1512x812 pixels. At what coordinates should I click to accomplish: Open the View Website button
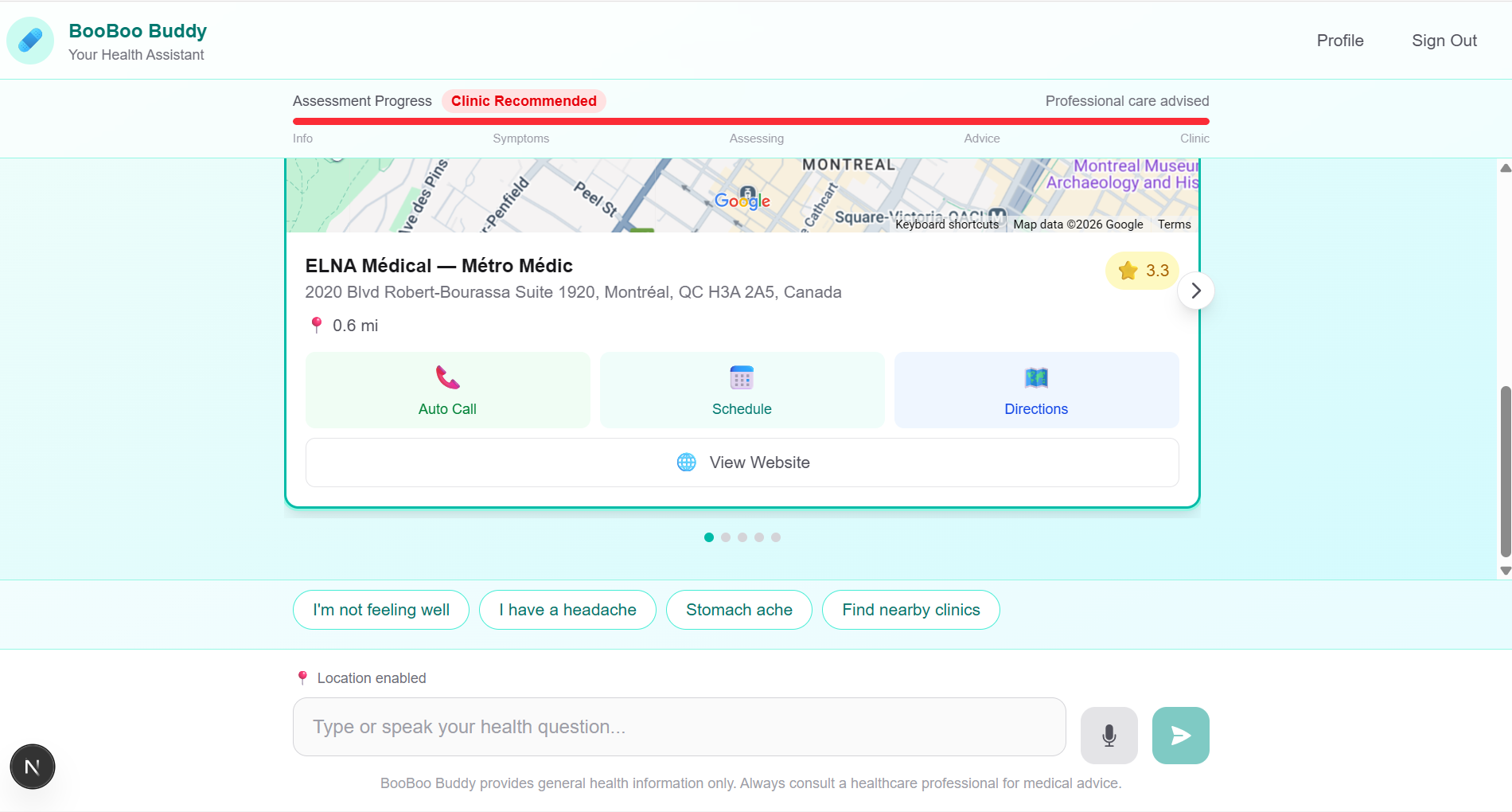[x=742, y=463]
